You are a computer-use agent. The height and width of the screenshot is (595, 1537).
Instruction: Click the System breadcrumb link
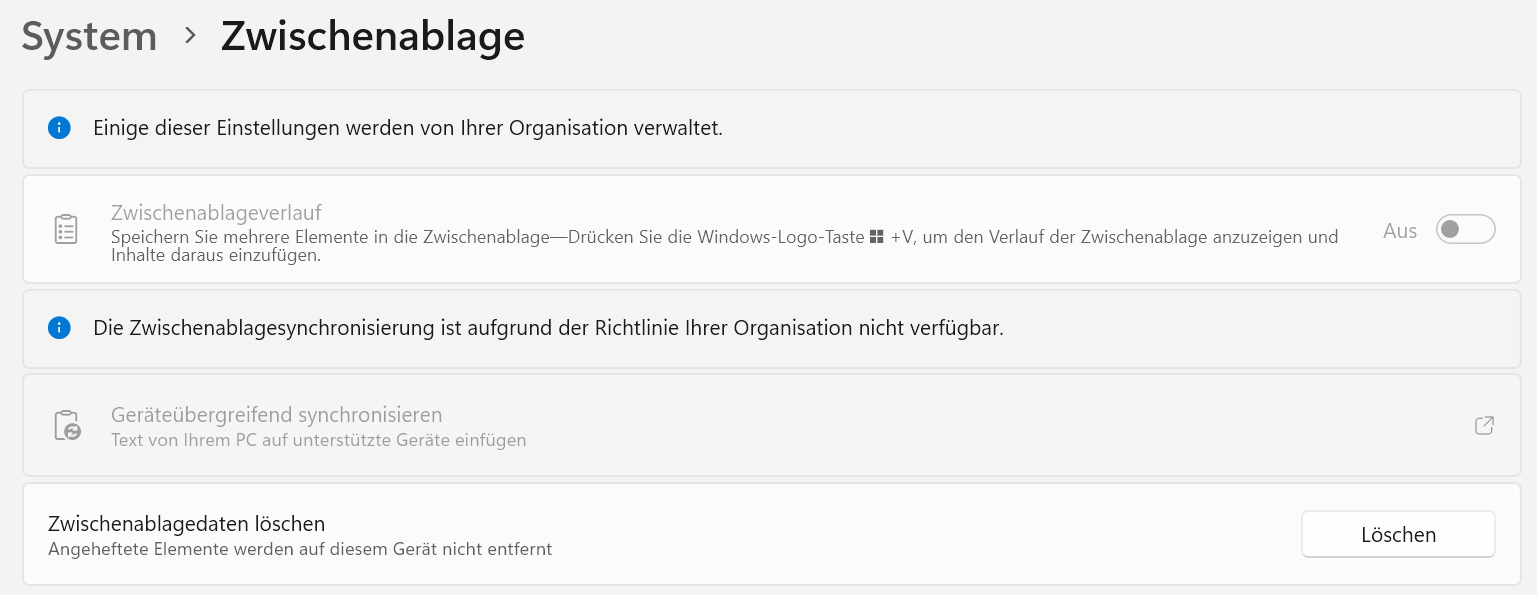(89, 37)
